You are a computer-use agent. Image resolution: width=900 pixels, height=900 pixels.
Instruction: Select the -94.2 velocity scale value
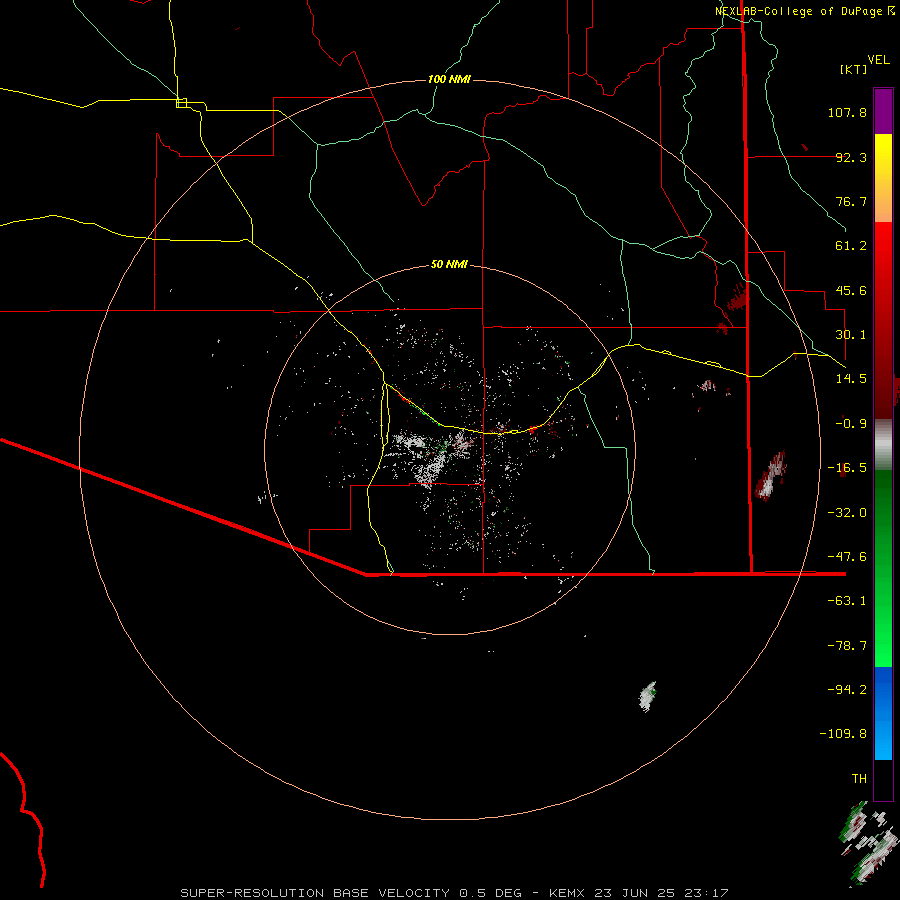click(x=847, y=690)
